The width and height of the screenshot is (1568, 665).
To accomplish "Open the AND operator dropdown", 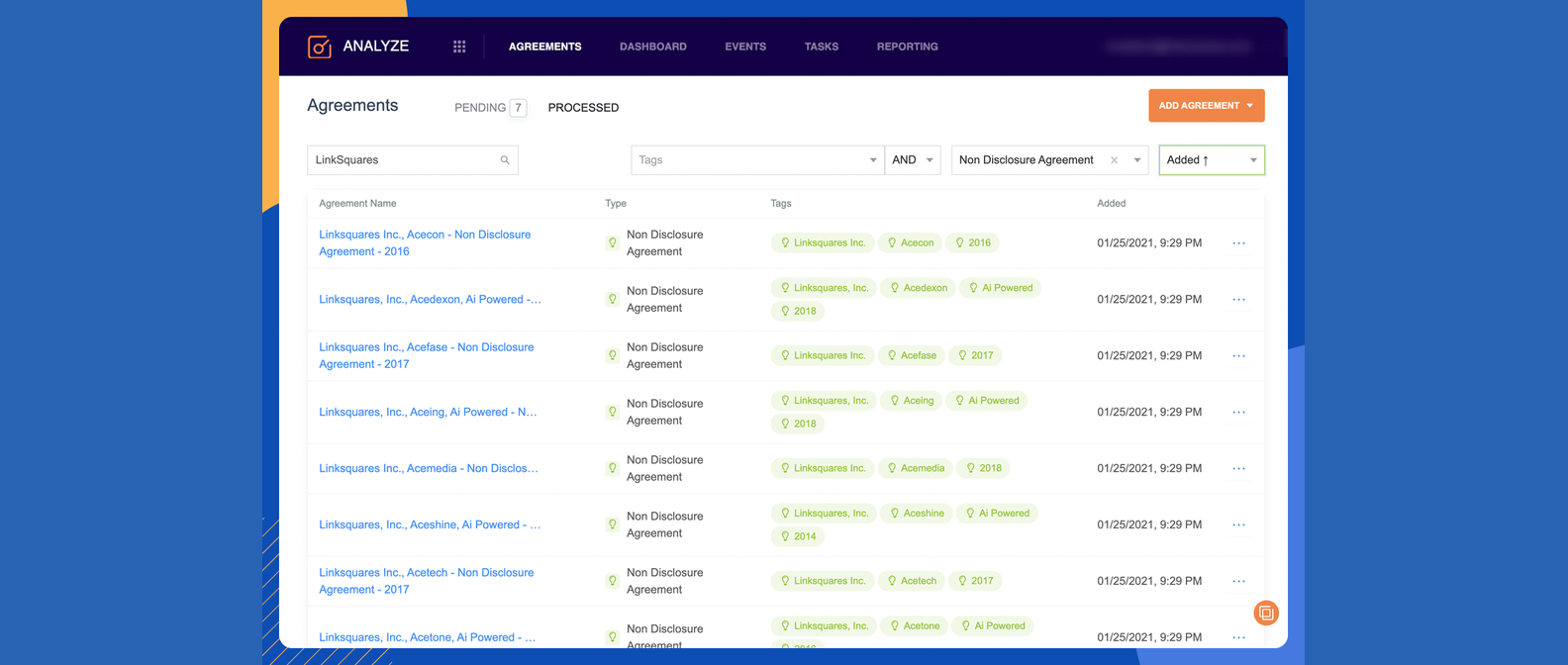I will [x=913, y=160].
